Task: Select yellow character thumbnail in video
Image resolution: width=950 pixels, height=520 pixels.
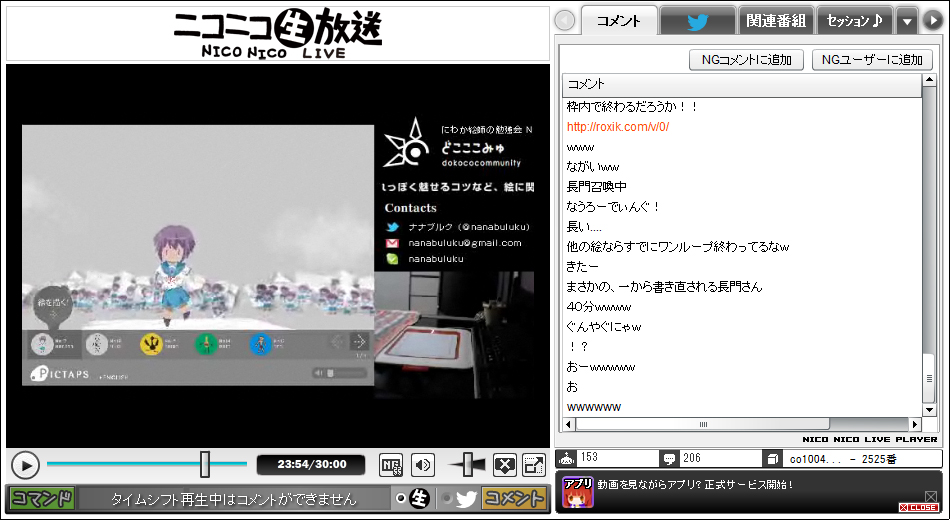Action: 151,344
